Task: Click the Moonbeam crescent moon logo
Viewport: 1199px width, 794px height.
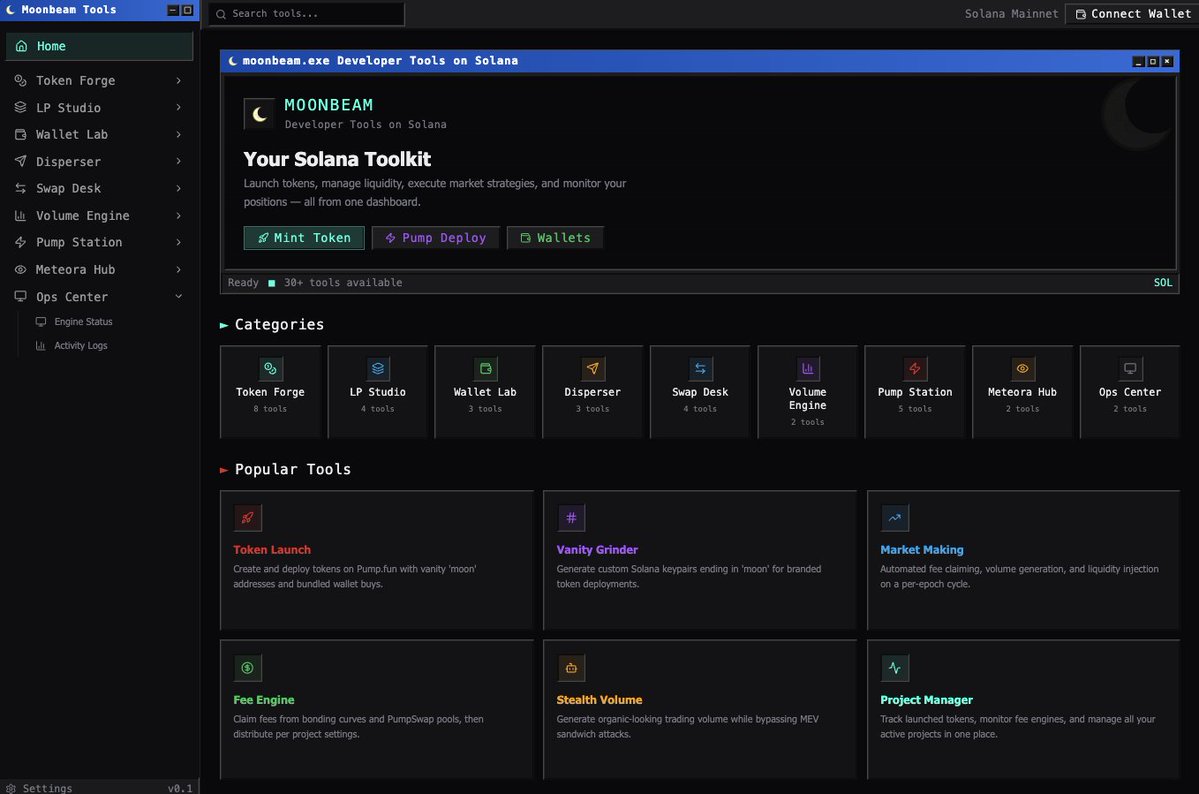Action: pyautogui.click(x=258, y=112)
